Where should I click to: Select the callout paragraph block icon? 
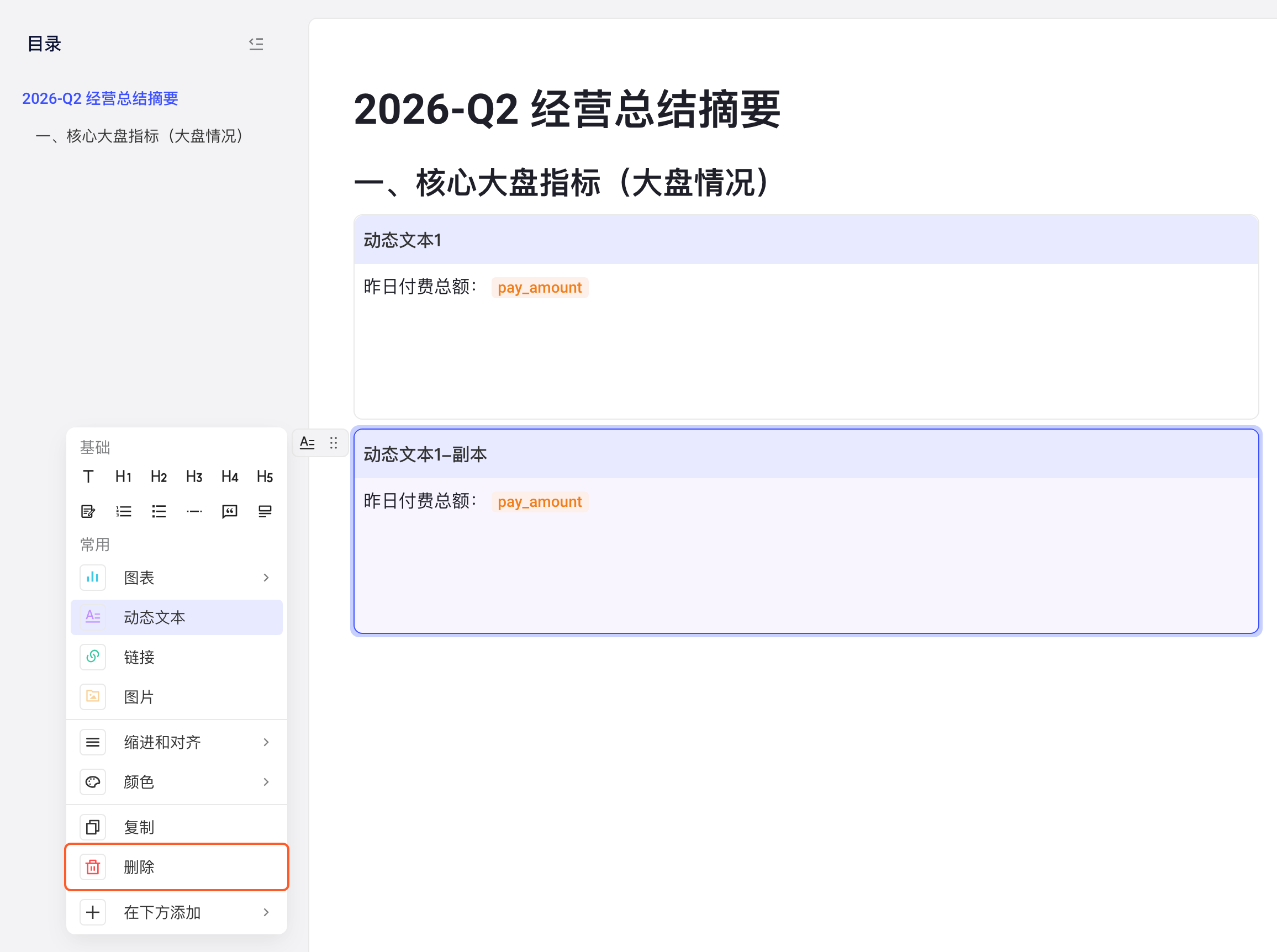pyautogui.click(x=265, y=511)
